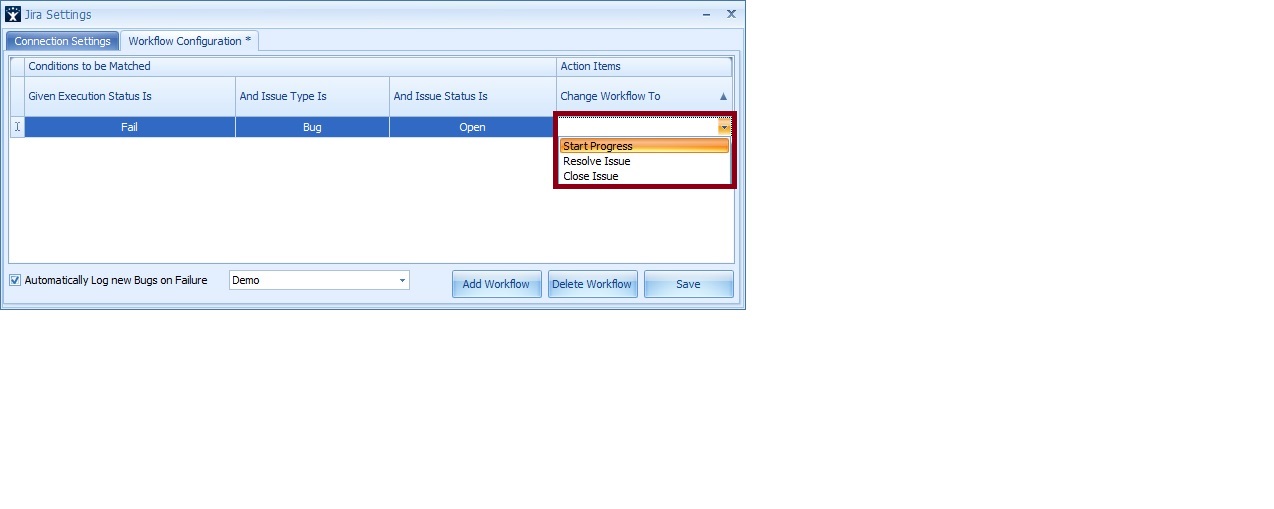
Task: Choose Close Issue from the dropdown list
Action: pos(644,176)
